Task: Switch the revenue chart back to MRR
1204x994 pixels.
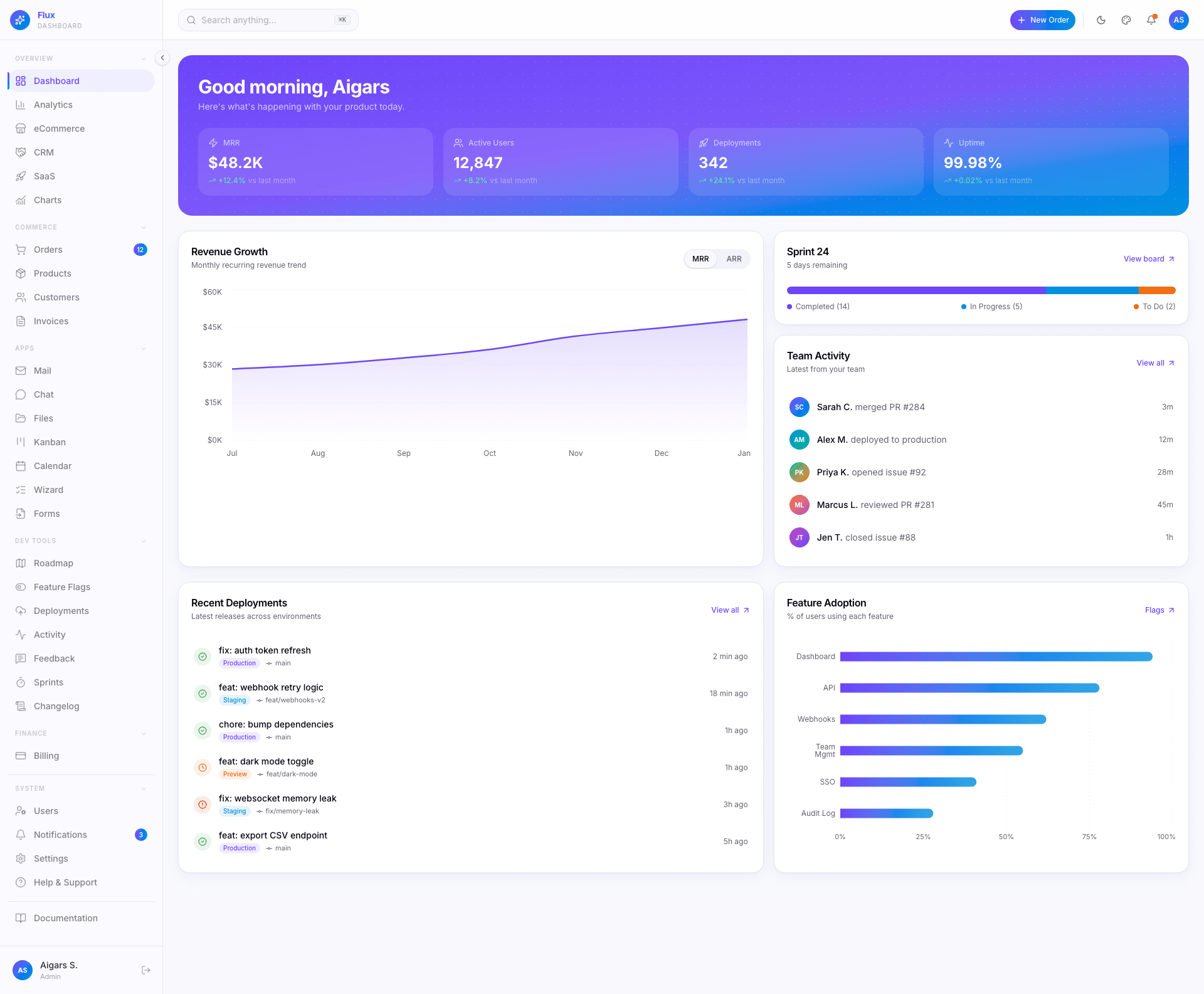Action: 700,258
